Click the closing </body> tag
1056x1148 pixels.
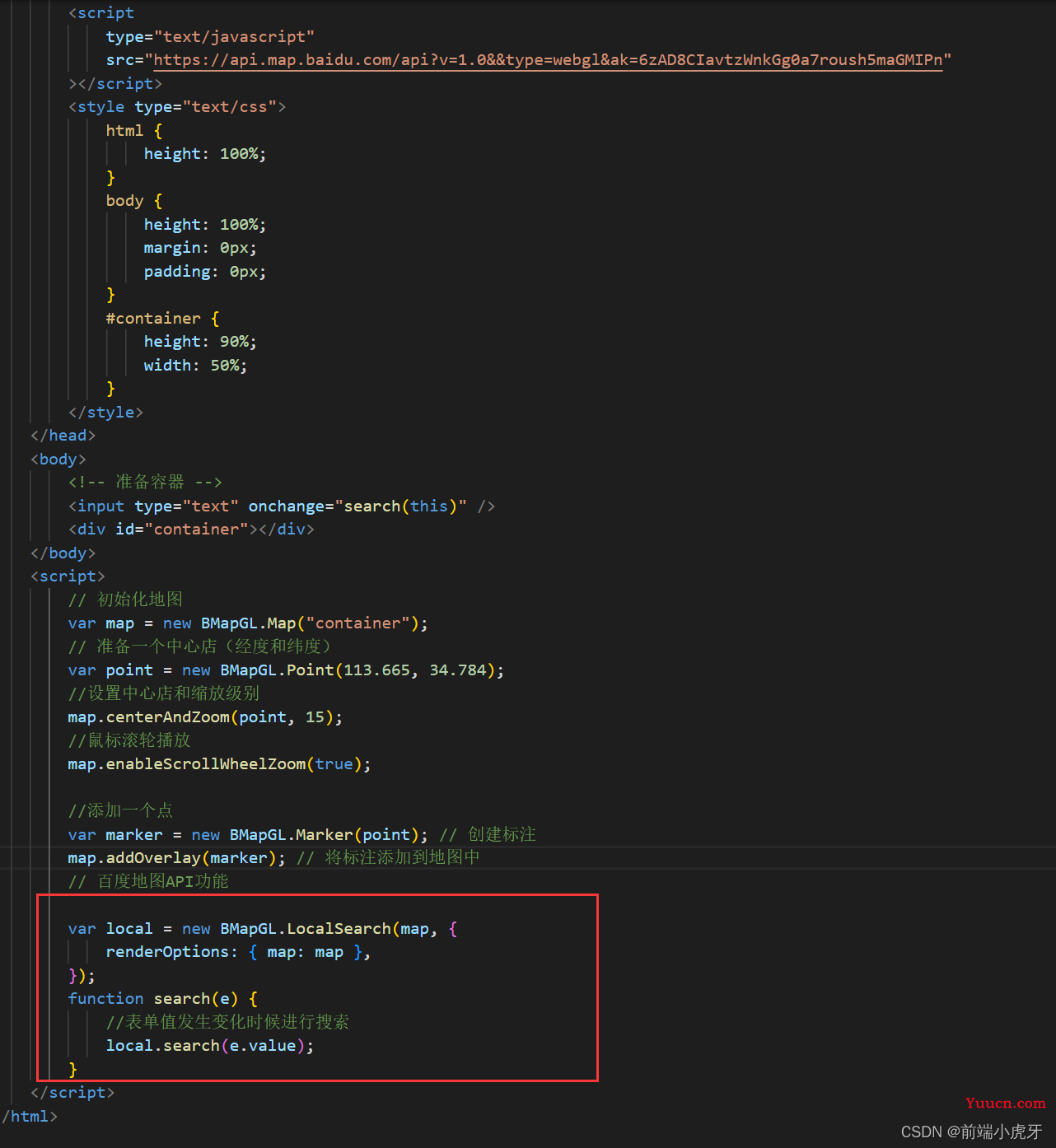[63, 553]
